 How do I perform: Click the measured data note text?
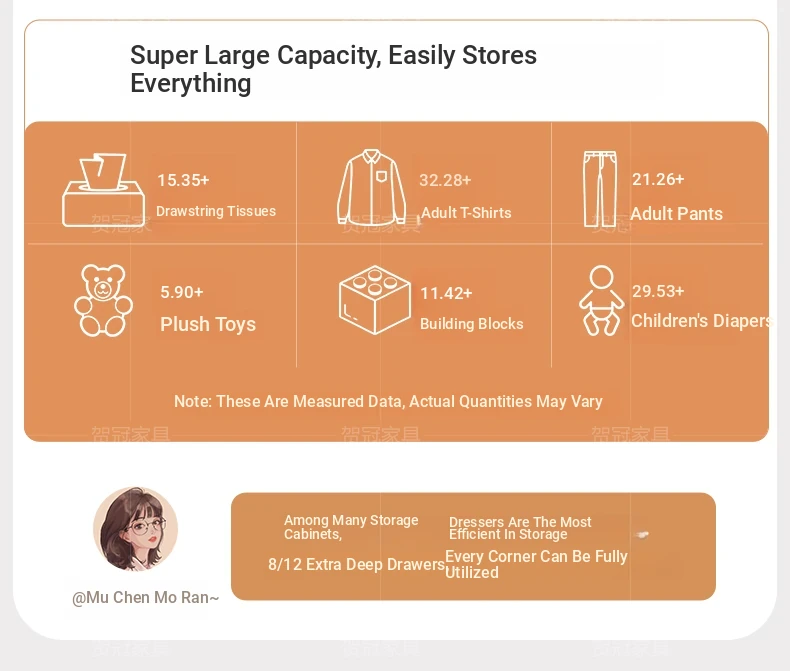click(388, 401)
